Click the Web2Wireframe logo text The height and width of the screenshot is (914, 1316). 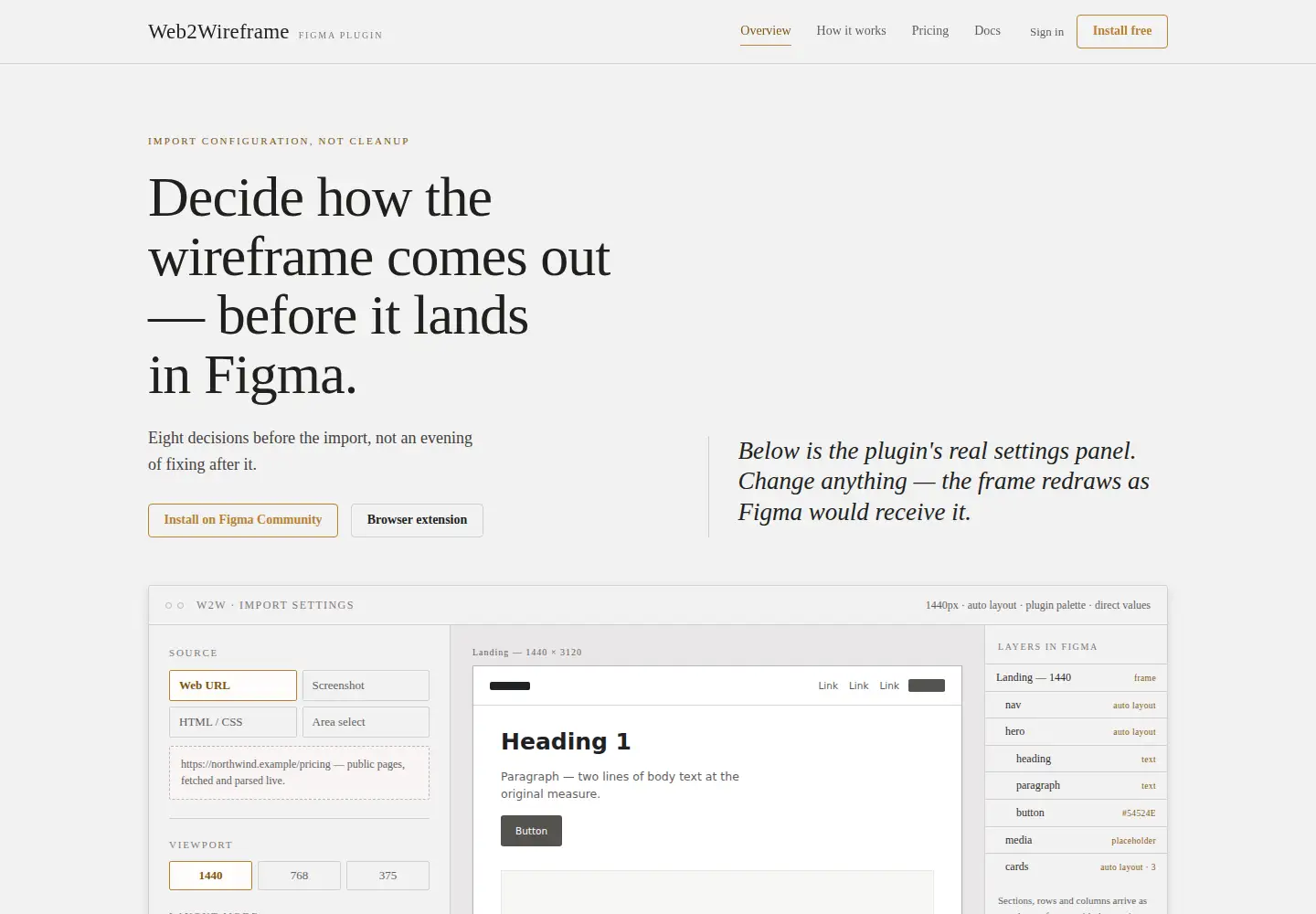pos(218,32)
